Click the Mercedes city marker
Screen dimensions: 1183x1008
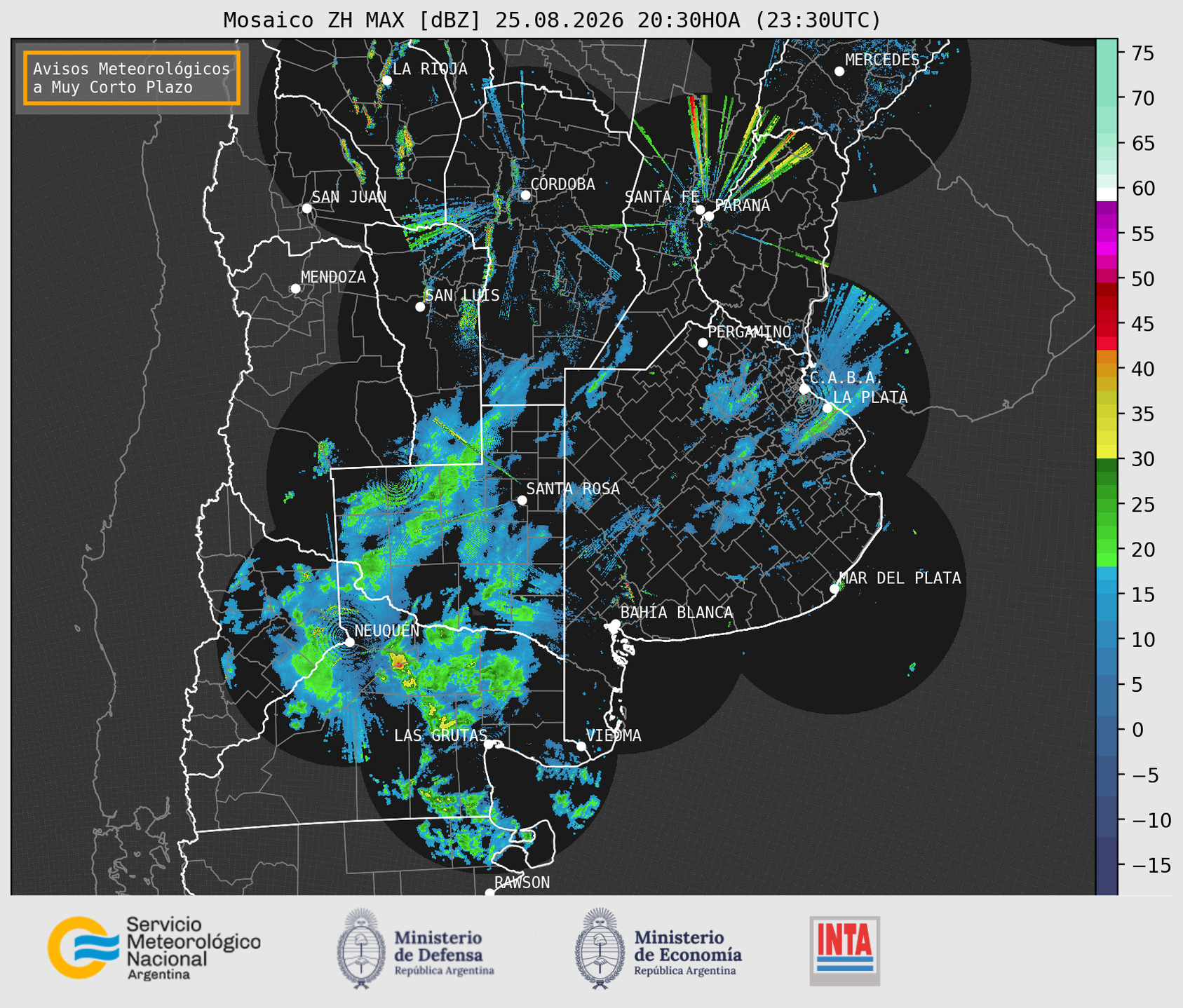coord(839,71)
